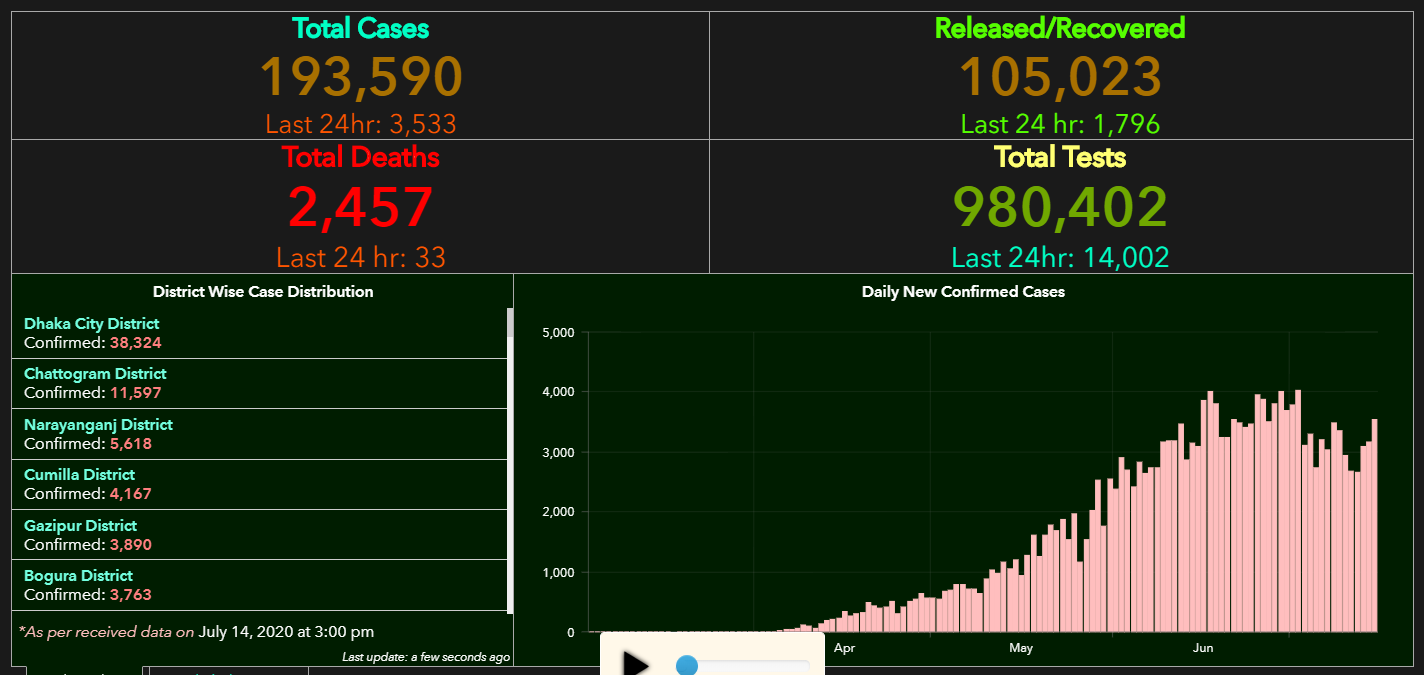Click the 'Last update: a few seconds ago' text
Viewport: 1424px width, 675px height.
426,657
